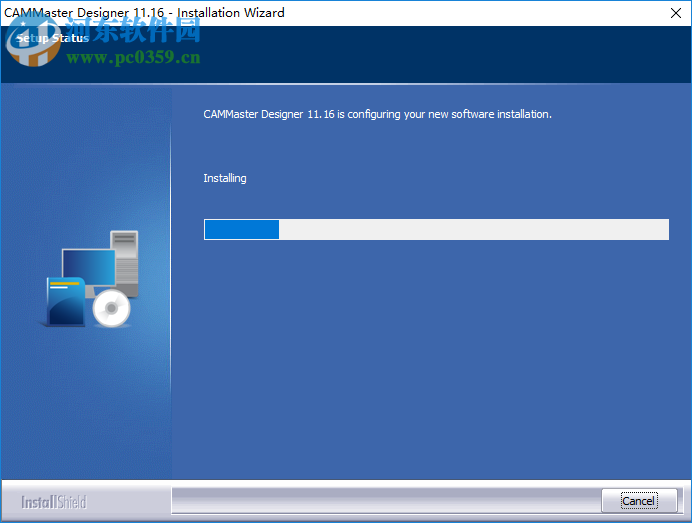Cancel the CAMMaster installation

pyautogui.click(x=639, y=500)
